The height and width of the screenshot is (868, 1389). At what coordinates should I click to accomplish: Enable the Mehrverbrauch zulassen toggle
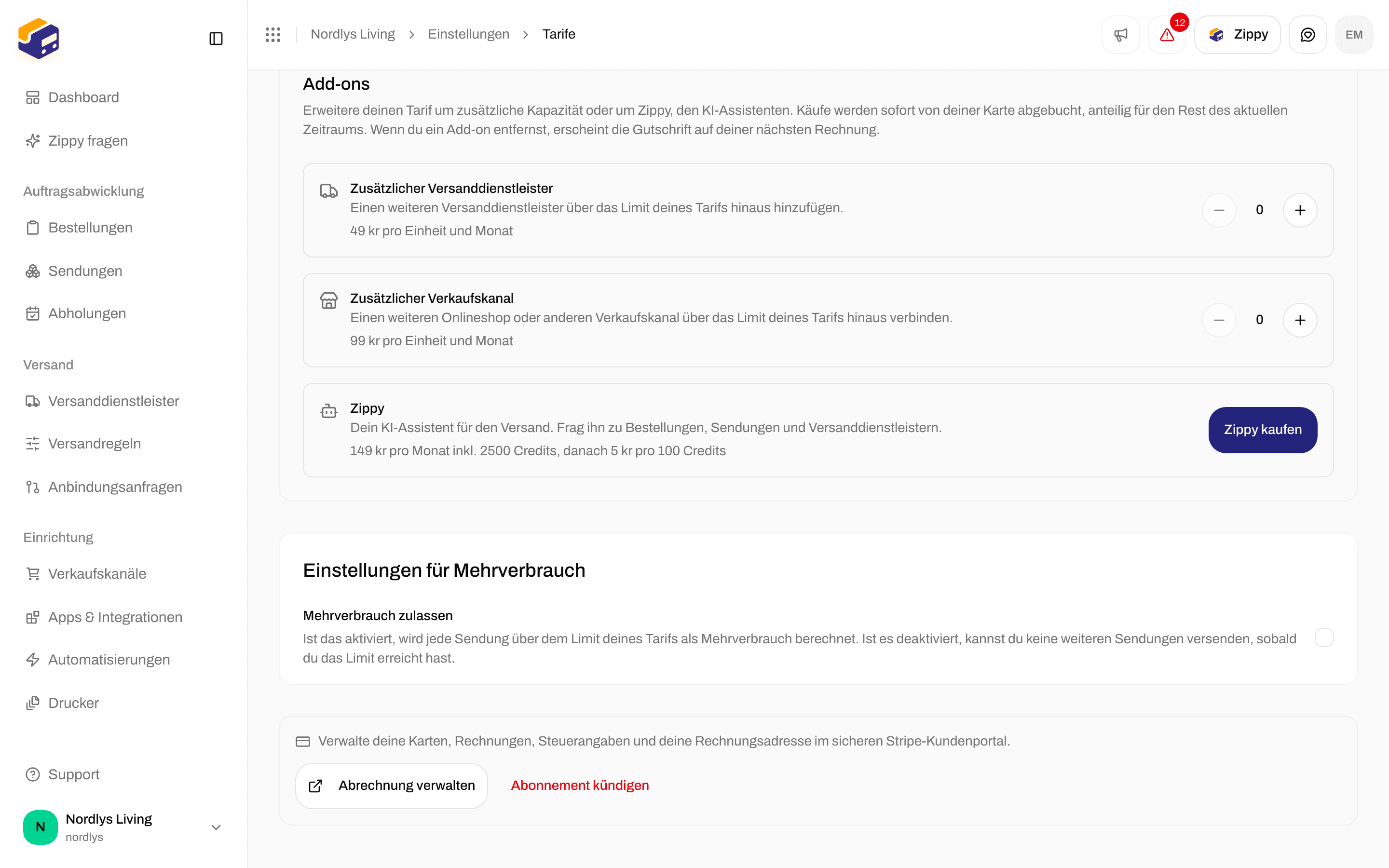(x=1324, y=637)
